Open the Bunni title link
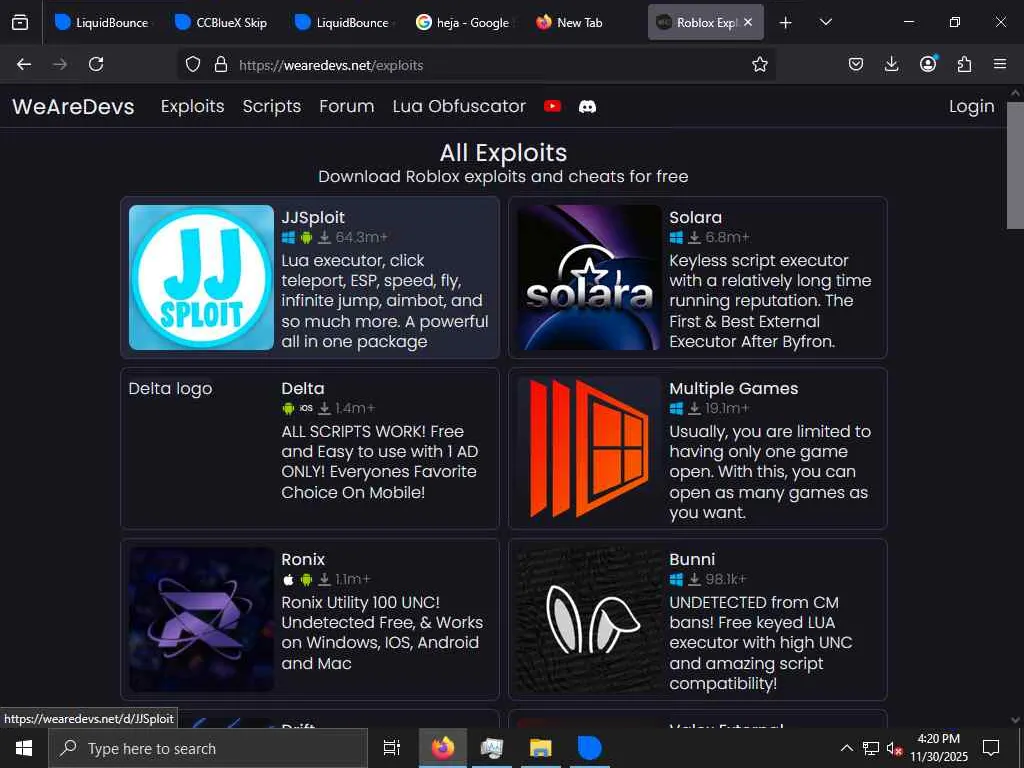This screenshot has width=1024, height=768. [x=692, y=560]
